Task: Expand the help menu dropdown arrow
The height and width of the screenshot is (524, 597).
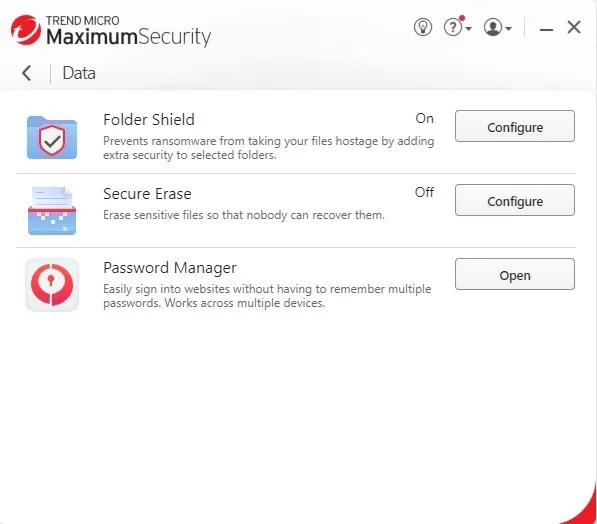Action: (469, 29)
